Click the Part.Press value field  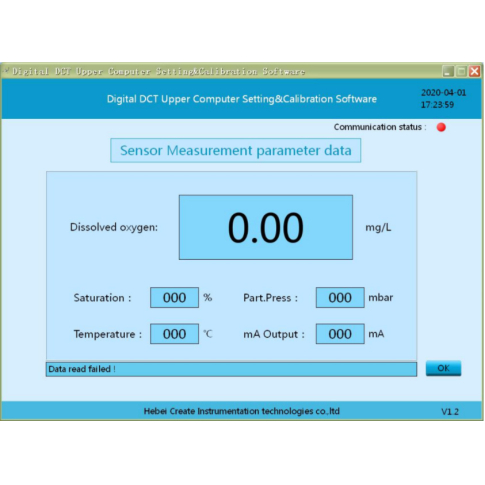click(x=340, y=297)
